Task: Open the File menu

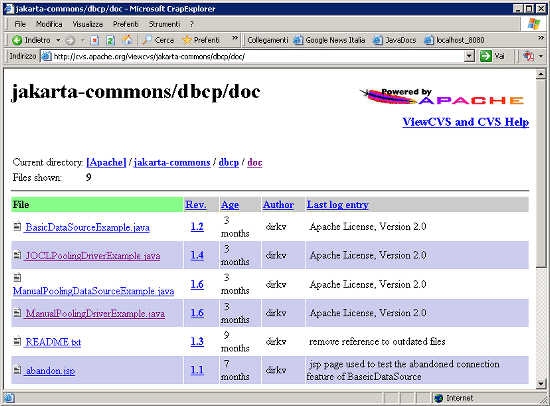Action: click(20, 24)
